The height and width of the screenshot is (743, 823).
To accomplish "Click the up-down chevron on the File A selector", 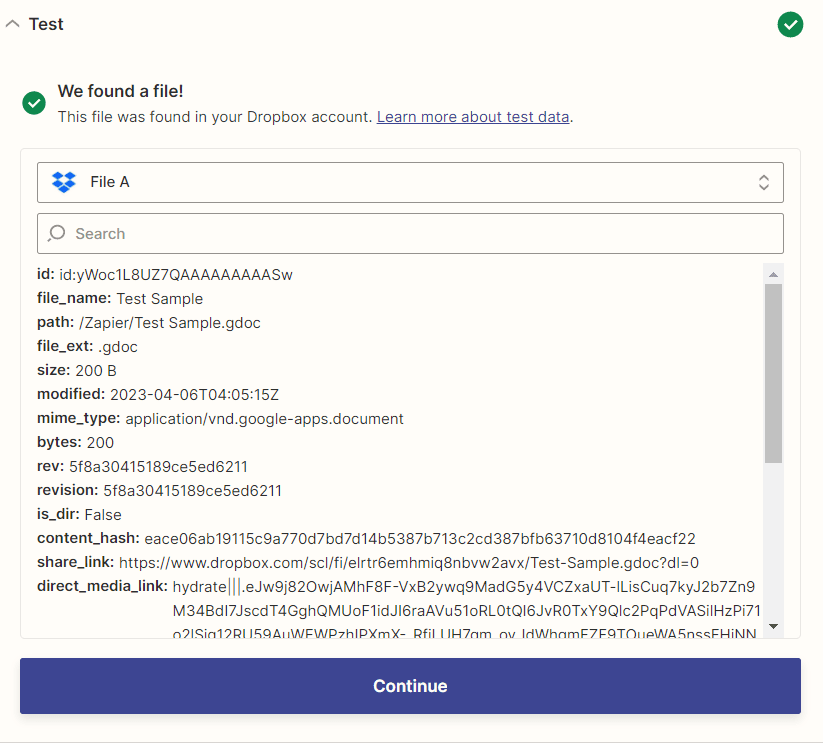I will 763,182.
